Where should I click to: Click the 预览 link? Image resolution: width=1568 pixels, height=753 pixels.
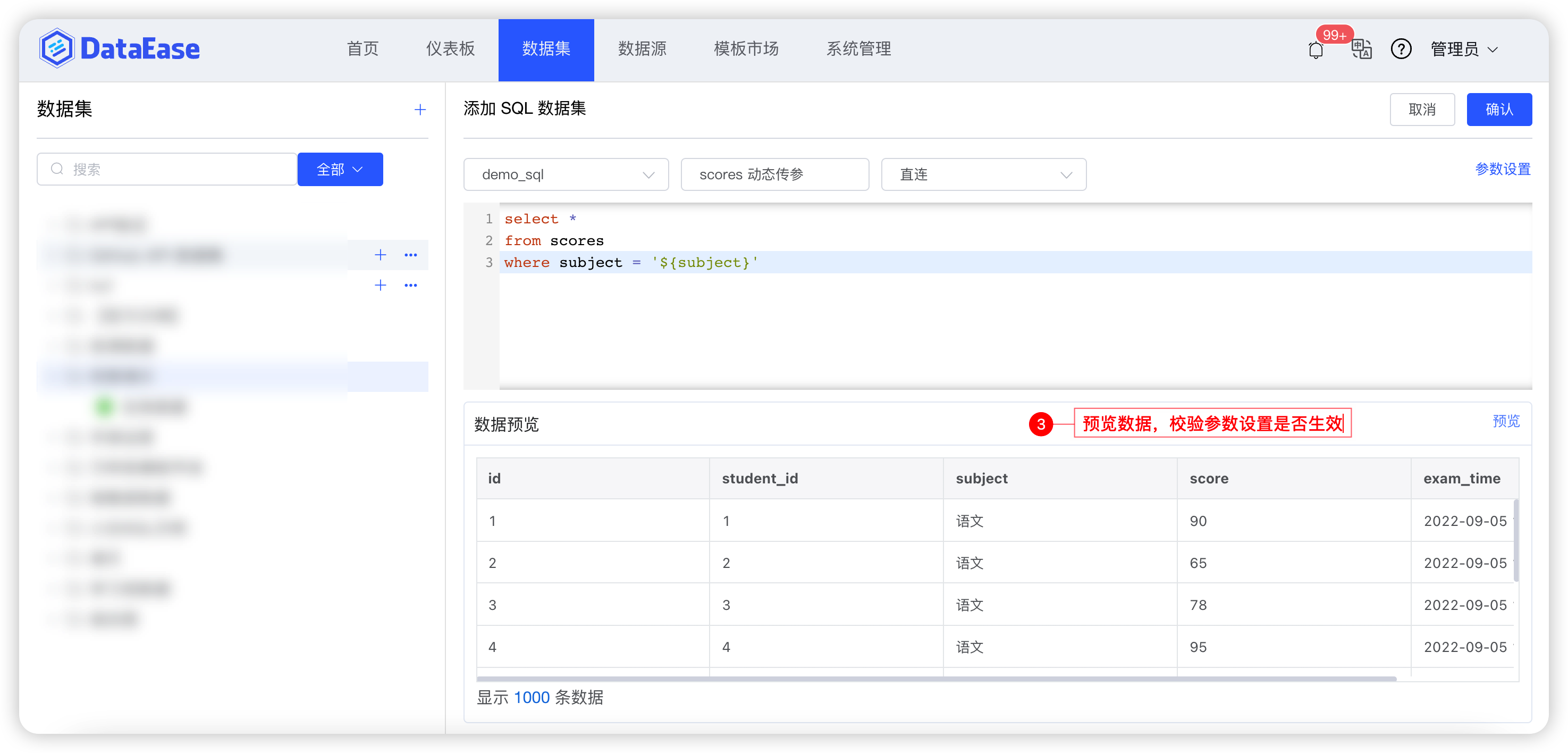pyautogui.click(x=1506, y=421)
